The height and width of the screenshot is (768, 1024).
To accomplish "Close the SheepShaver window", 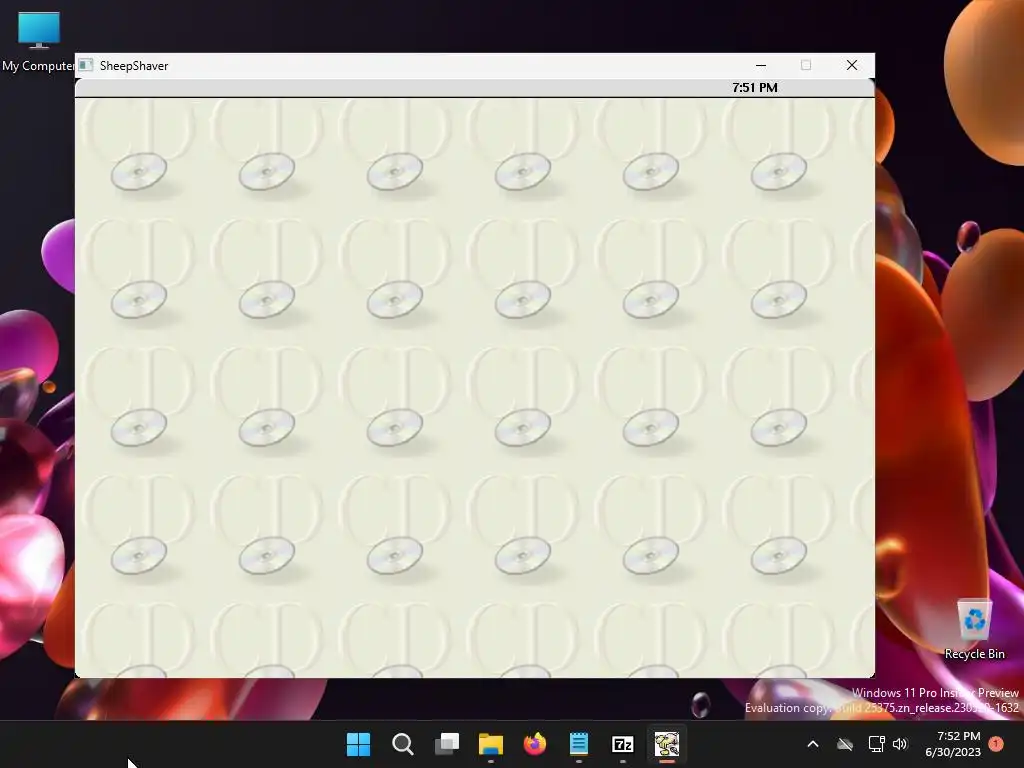I will 852,65.
